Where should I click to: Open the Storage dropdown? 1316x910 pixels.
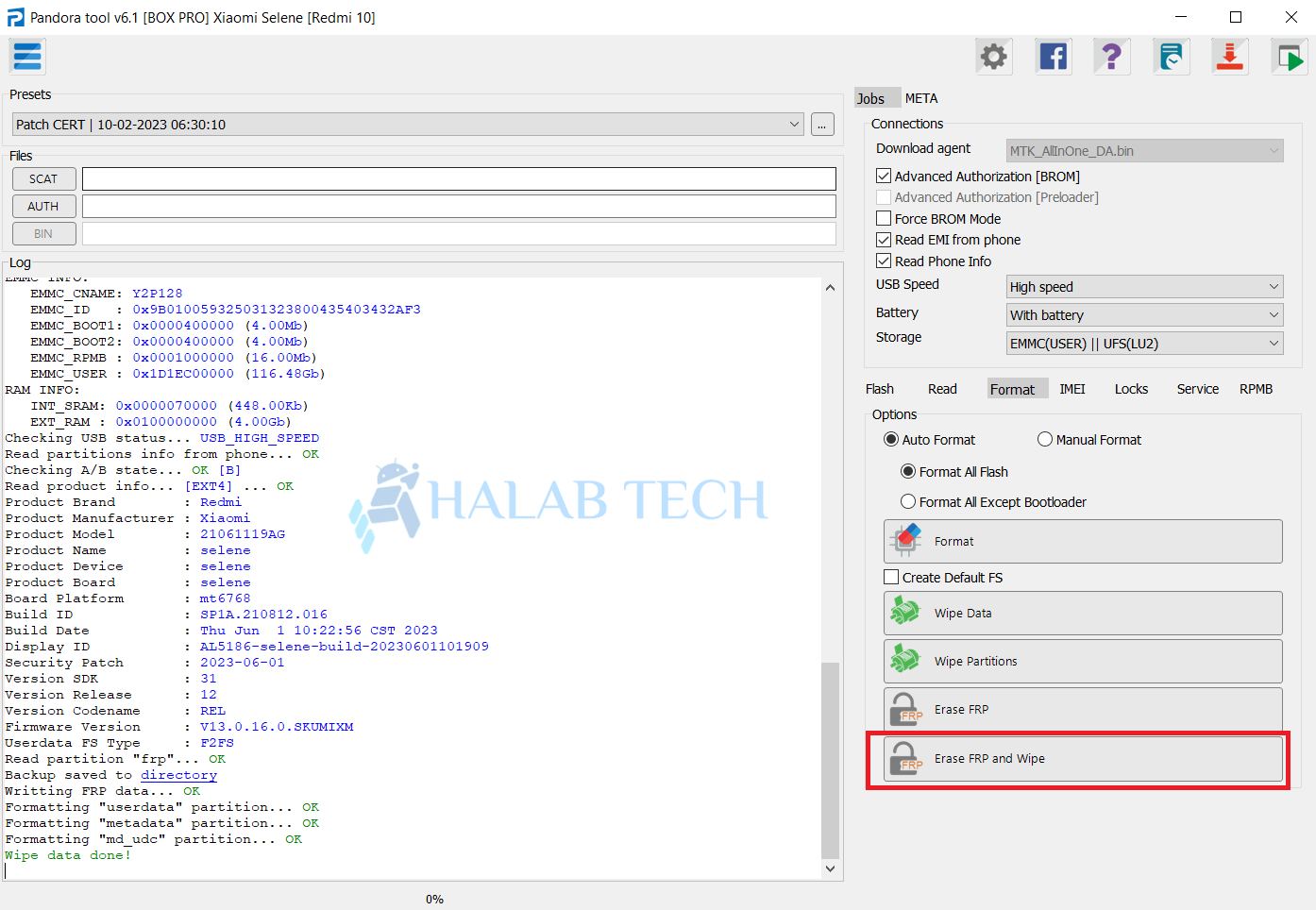point(1144,343)
